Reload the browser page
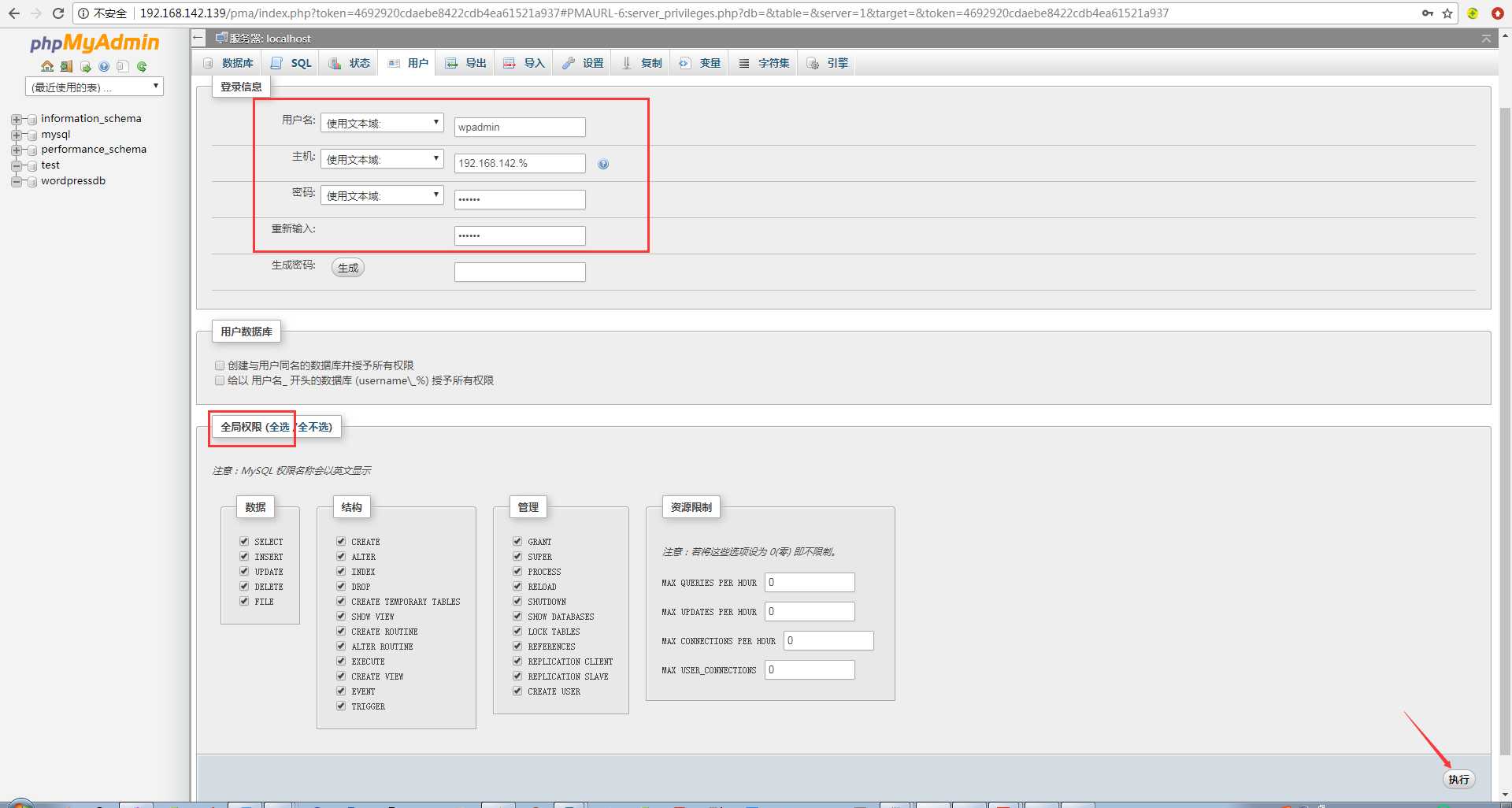1512x808 pixels. coord(57,13)
